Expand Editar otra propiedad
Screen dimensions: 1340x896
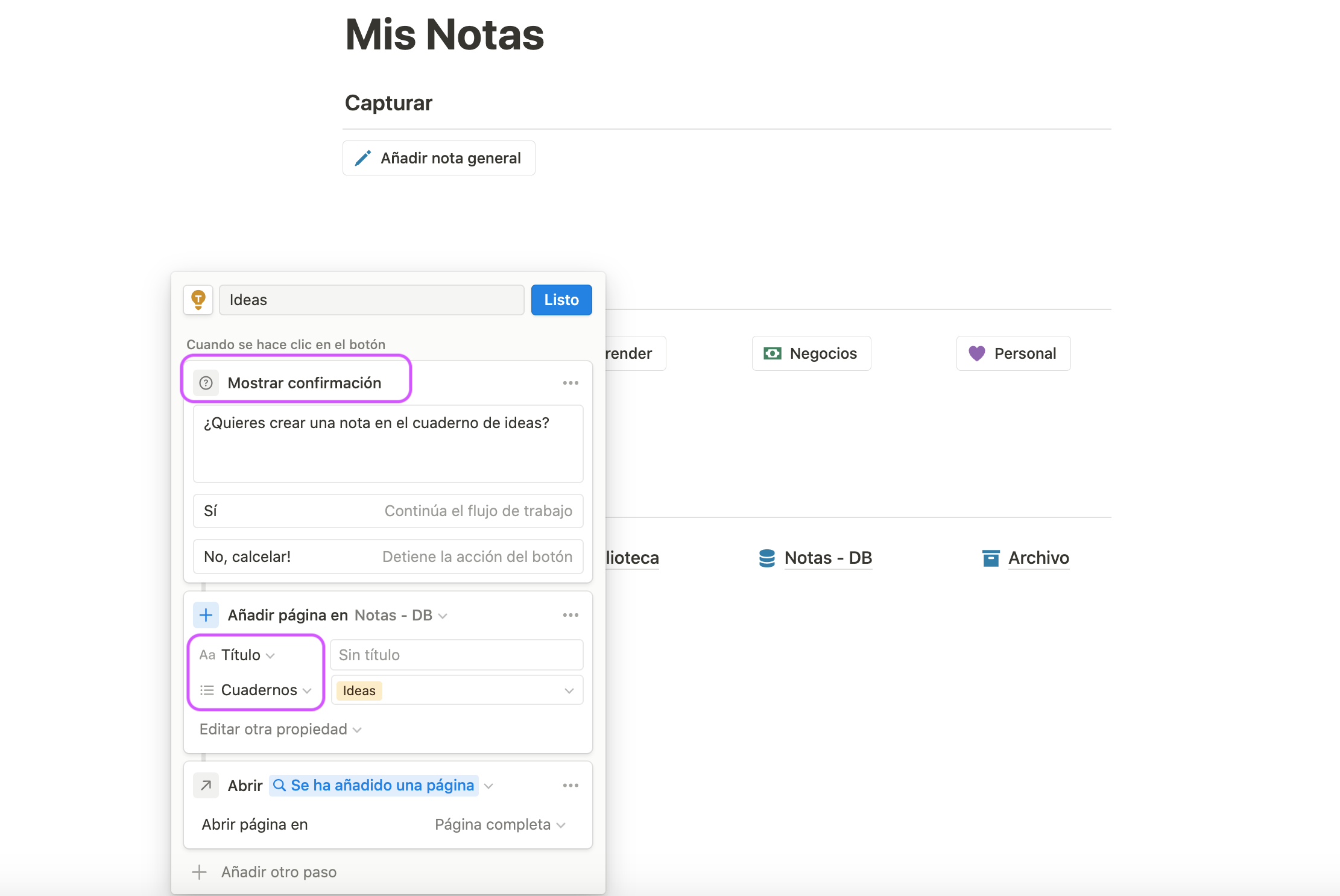pos(280,729)
